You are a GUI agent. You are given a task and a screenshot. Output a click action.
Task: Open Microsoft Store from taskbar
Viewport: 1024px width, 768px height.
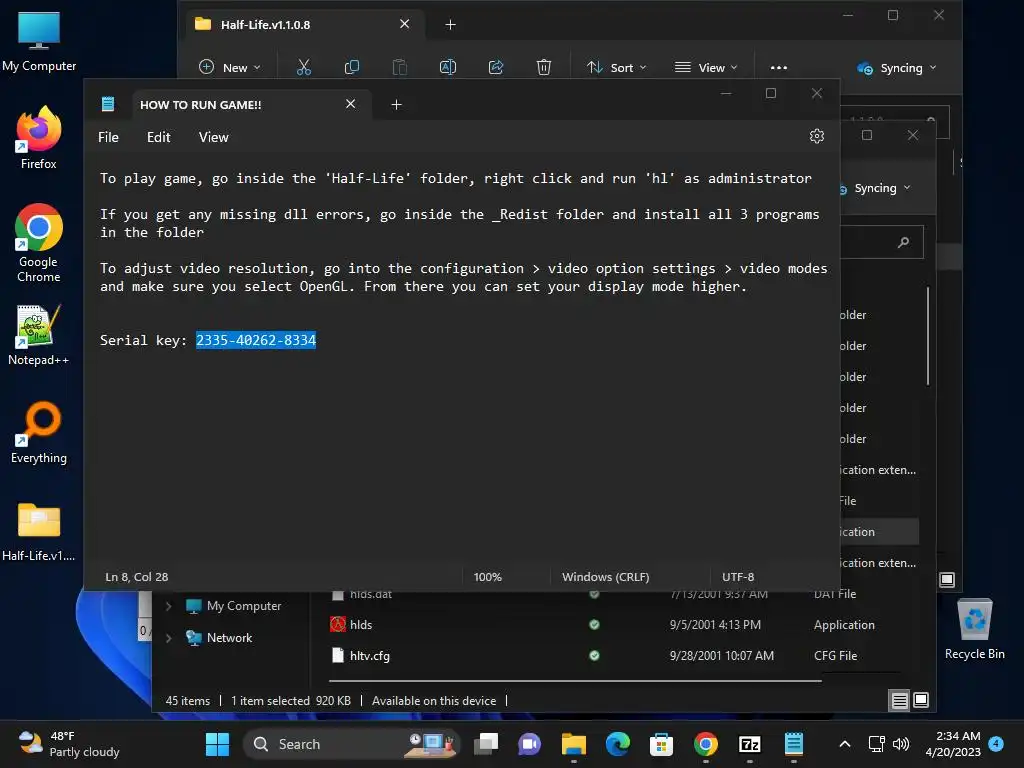tap(661, 744)
